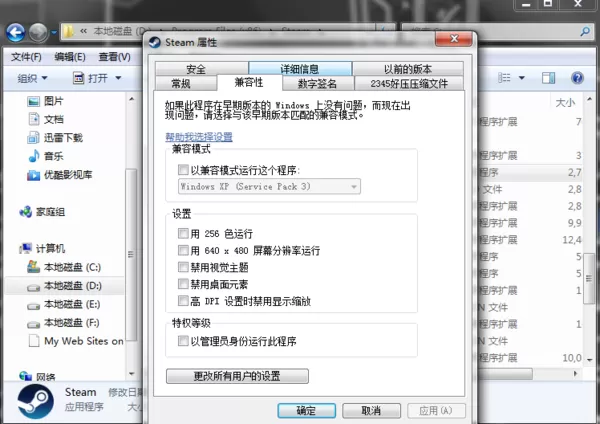Click the 取消 button

pyautogui.click(x=371, y=411)
